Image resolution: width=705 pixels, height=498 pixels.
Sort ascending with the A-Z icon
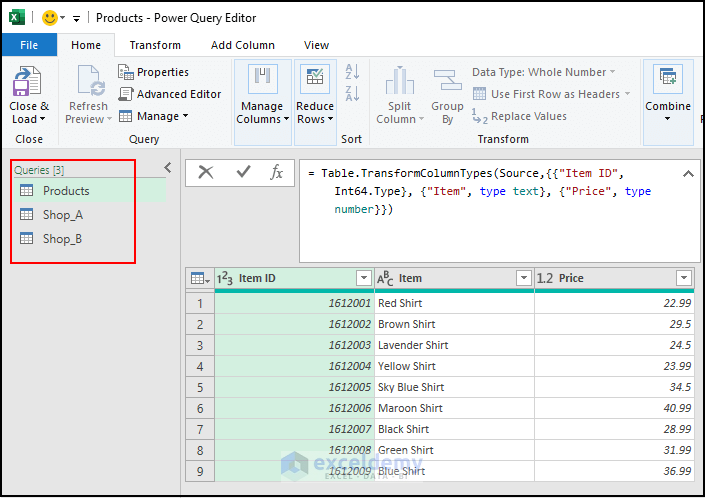click(x=352, y=73)
